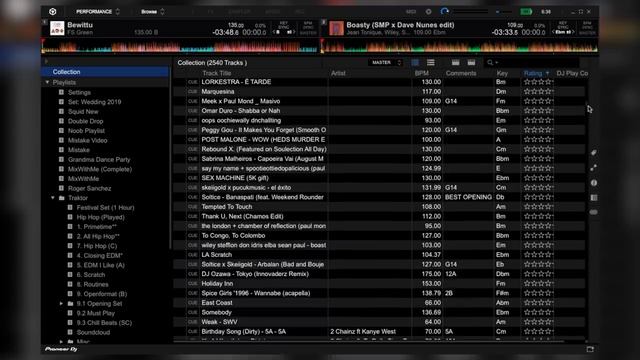Open the Squid New playlist

pos(83,111)
